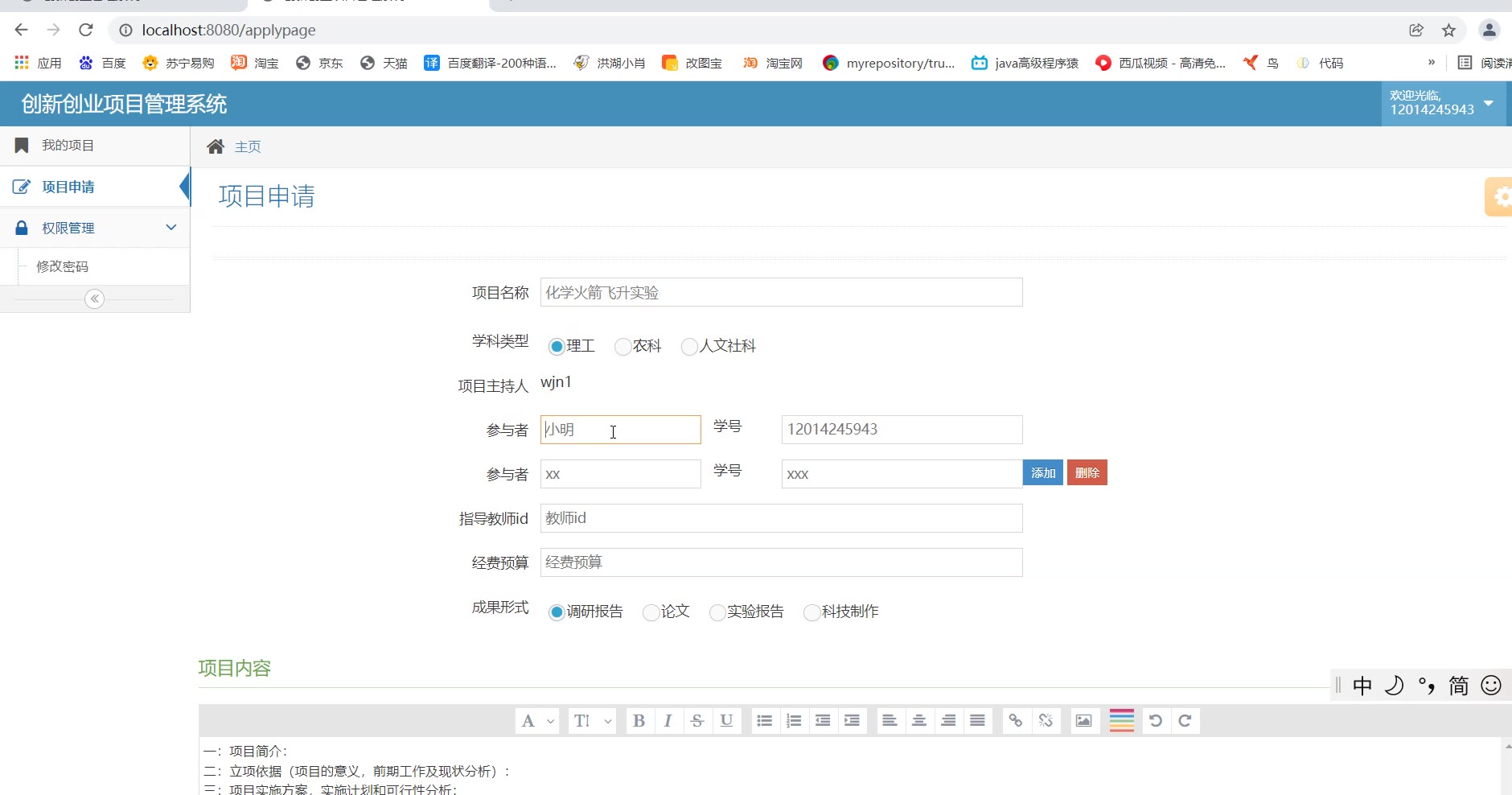1512x795 pixels.
Task: Open the orange settings gear panel
Action: [1499, 196]
